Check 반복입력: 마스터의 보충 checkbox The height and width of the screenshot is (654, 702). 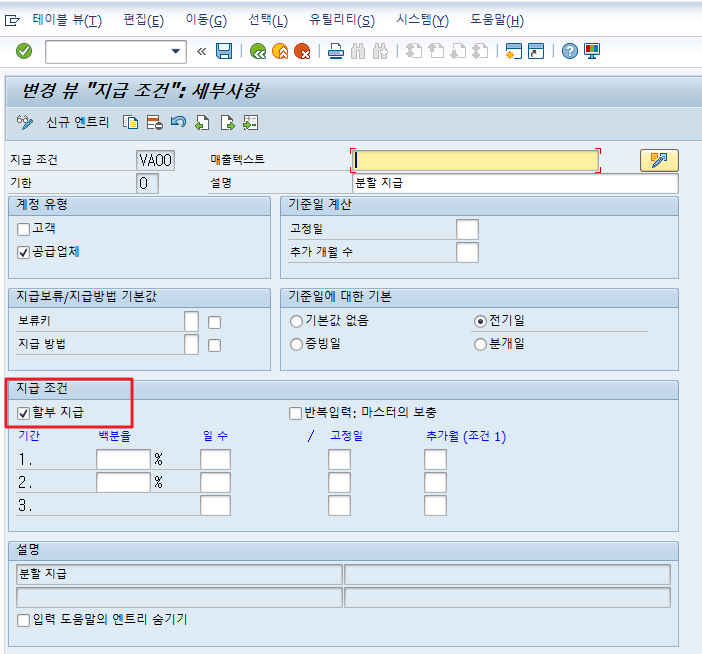[295, 413]
